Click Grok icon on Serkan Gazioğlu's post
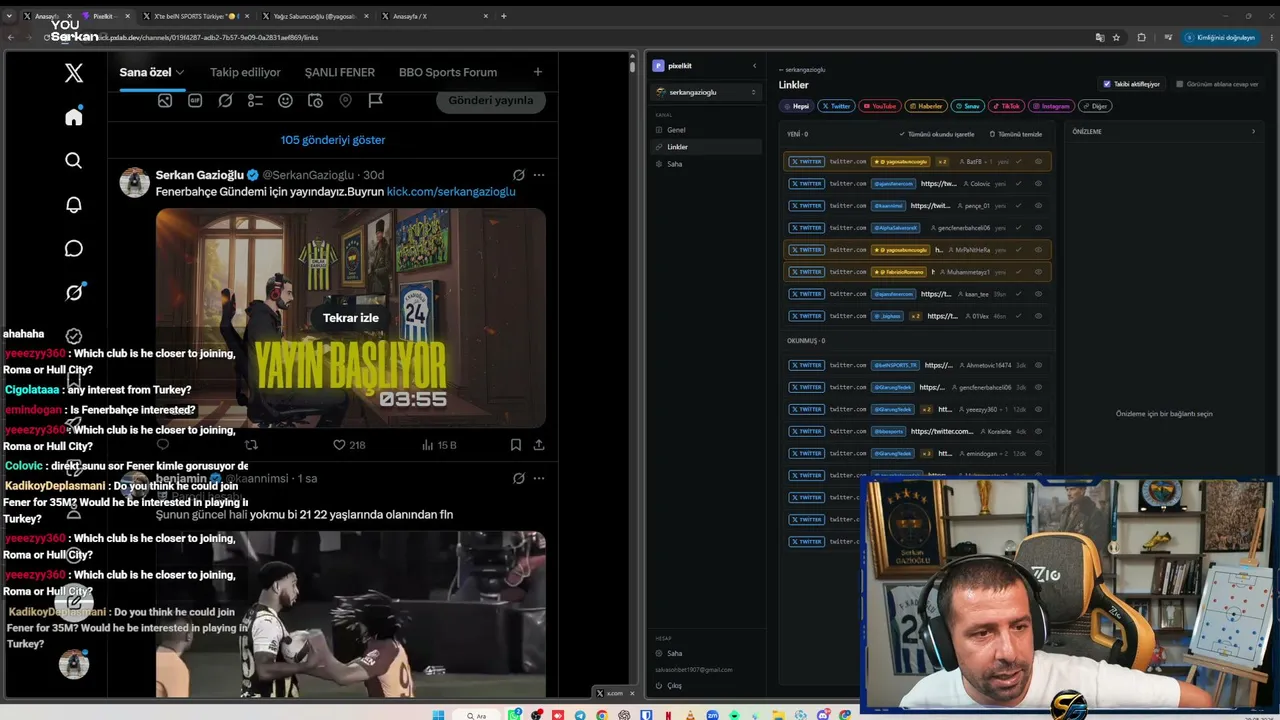1280x720 pixels. coord(518,175)
